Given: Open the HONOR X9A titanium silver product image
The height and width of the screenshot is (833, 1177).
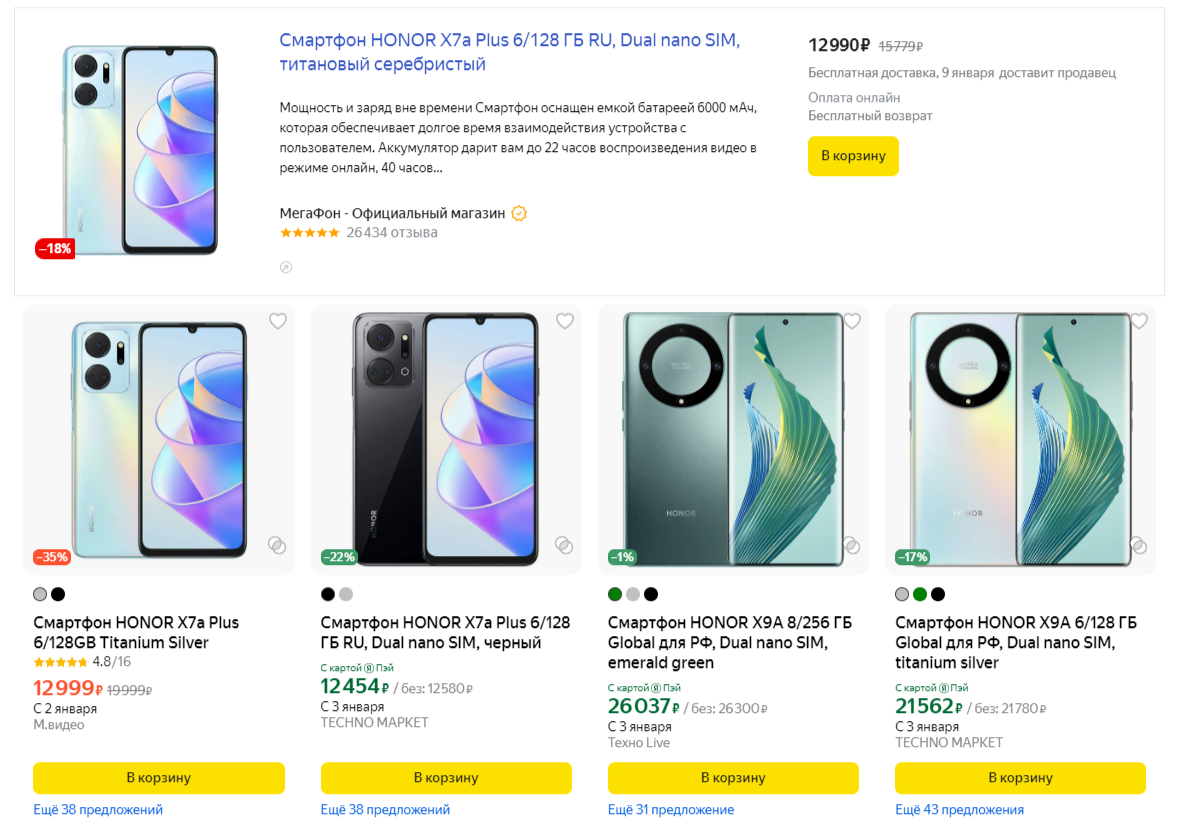Looking at the screenshot, I should click(x=1021, y=439).
